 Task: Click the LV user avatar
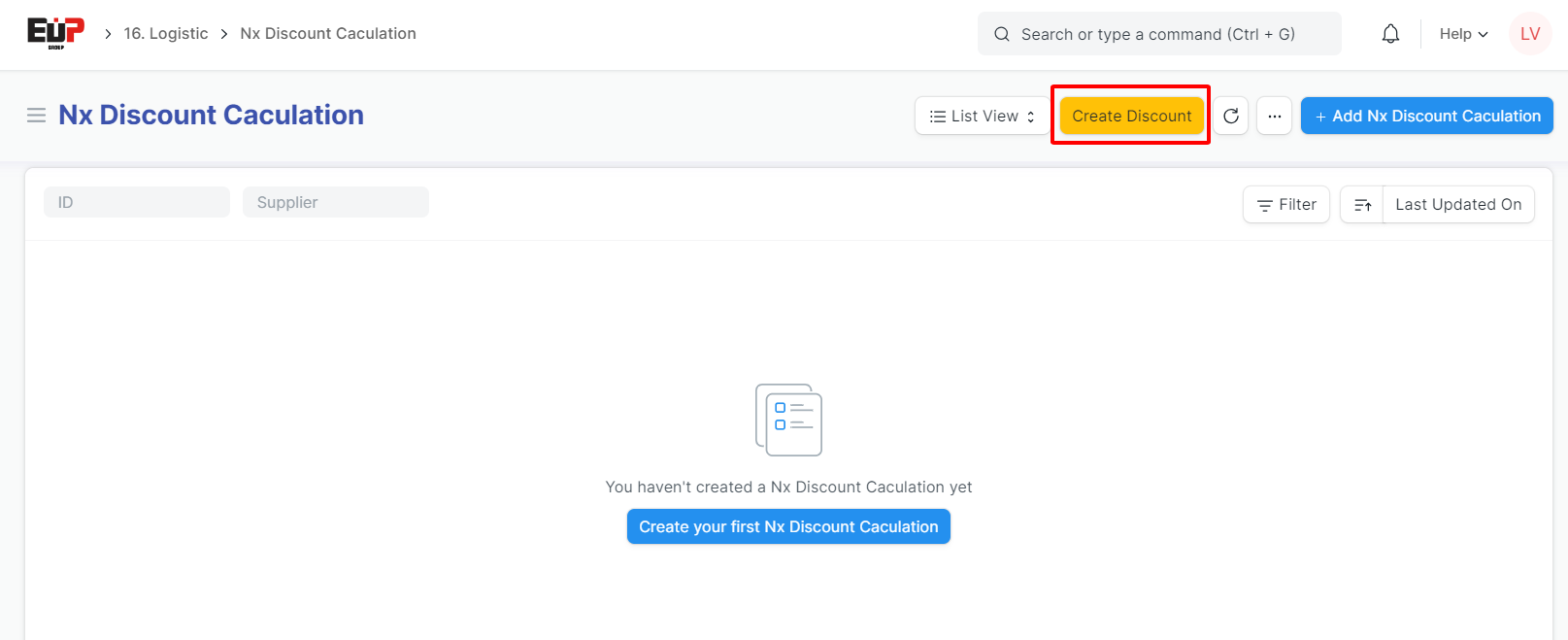point(1529,34)
